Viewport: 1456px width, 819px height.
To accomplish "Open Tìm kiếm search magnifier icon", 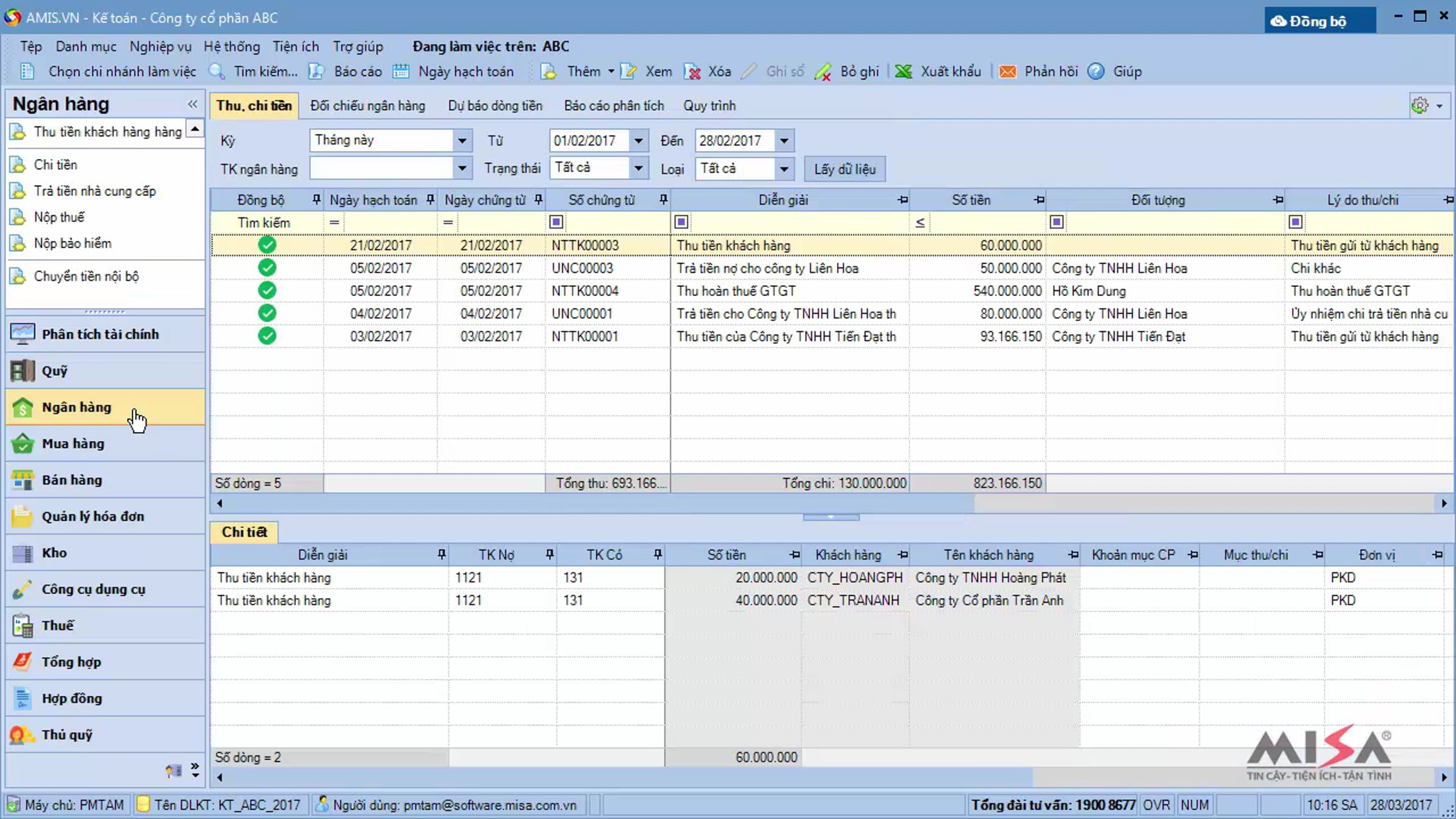I will (217, 72).
